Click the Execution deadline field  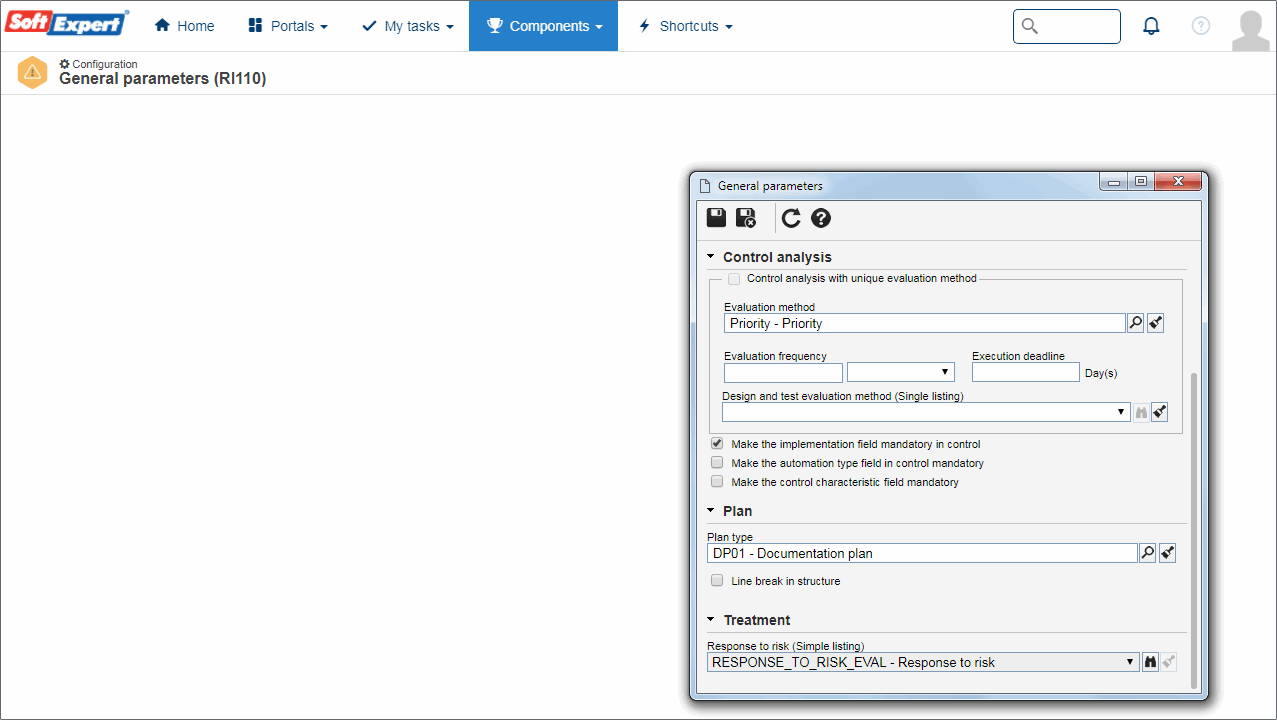1026,372
